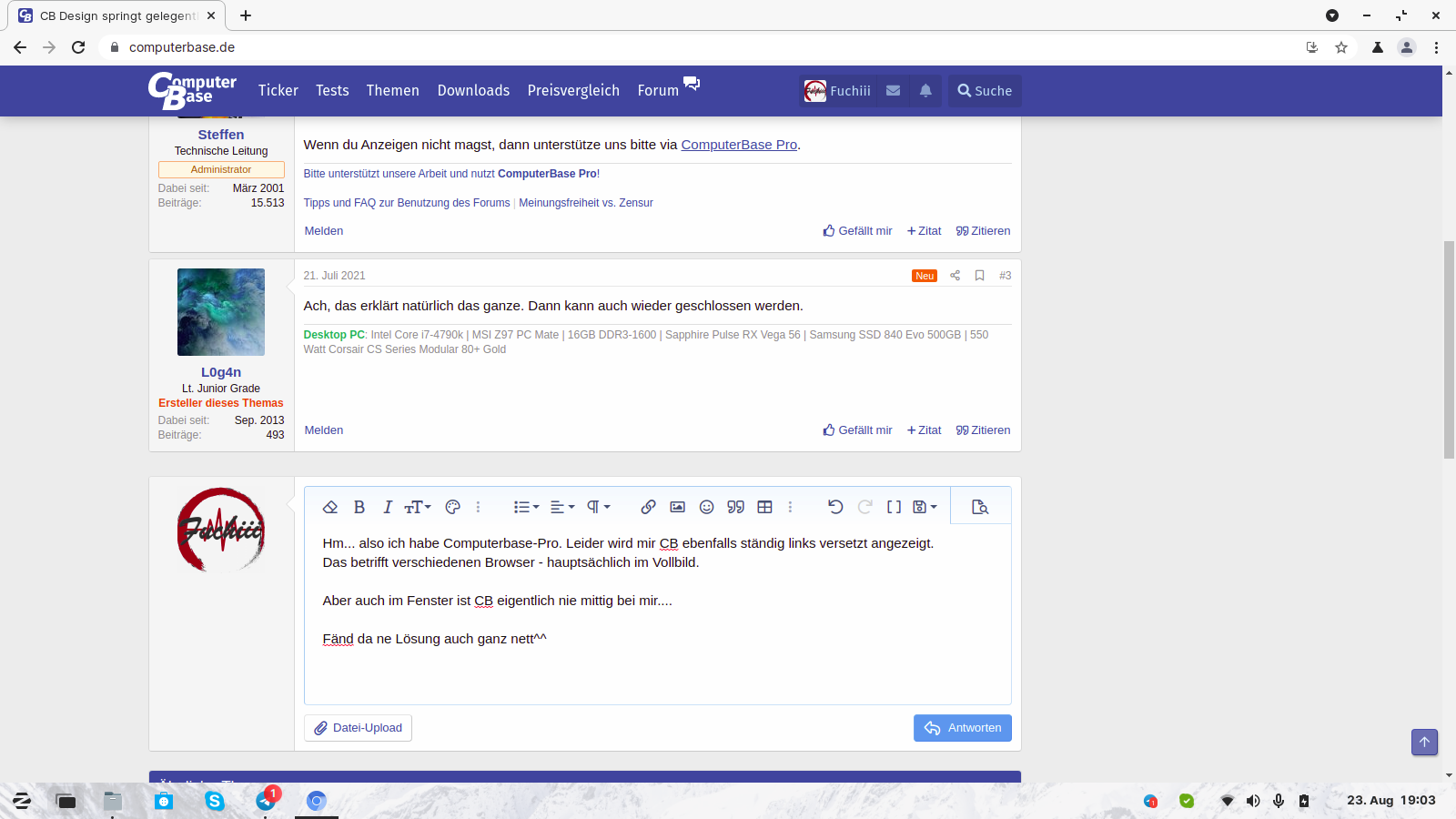Open Skype from the taskbar
The height and width of the screenshot is (819, 1456).
[215, 801]
